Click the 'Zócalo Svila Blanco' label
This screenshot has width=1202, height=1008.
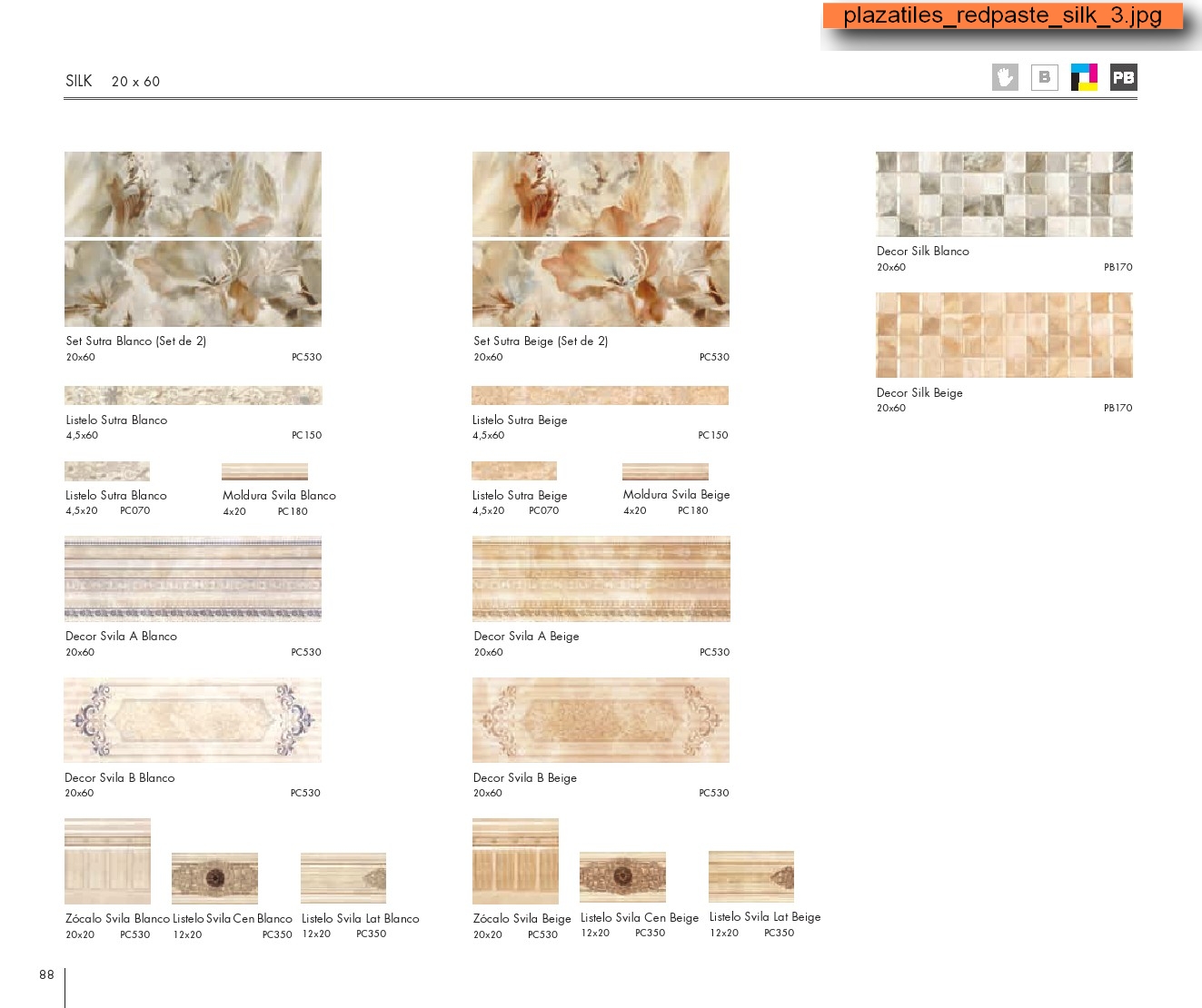click(x=118, y=919)
